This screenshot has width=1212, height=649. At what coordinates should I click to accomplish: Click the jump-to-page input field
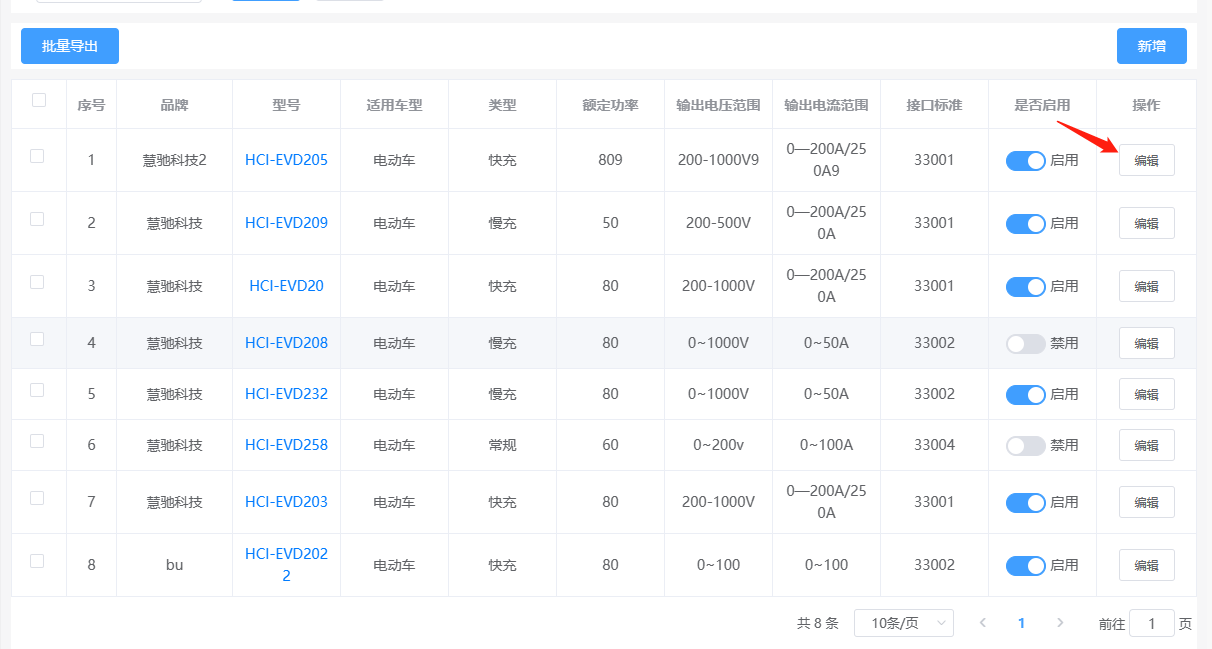pyautogui.click(x=1151, y=623)
